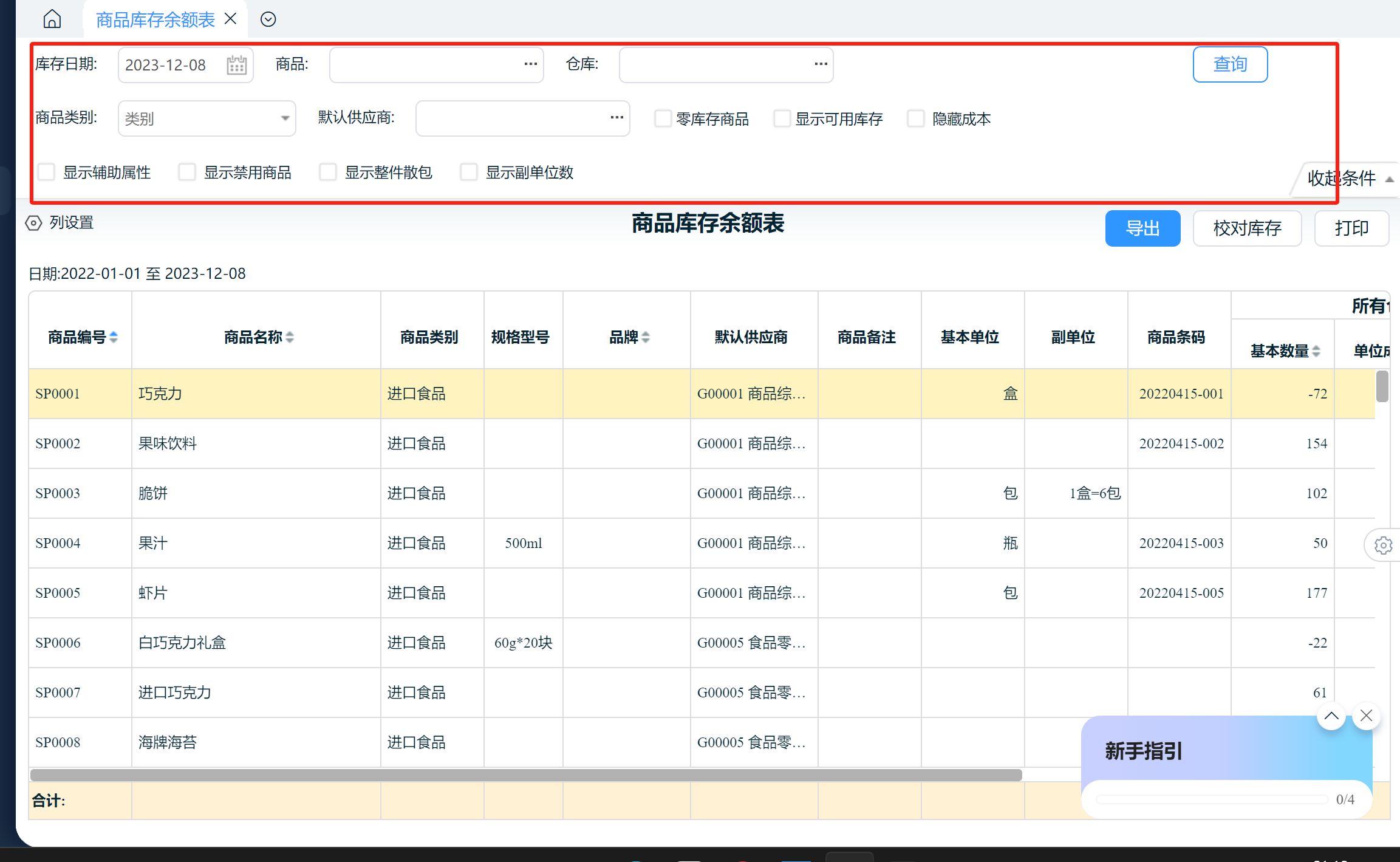Viewport: 1400px width, 862px height.
Task: Close the 商品库存余额表 tab
Action: (x=231, y=19)
